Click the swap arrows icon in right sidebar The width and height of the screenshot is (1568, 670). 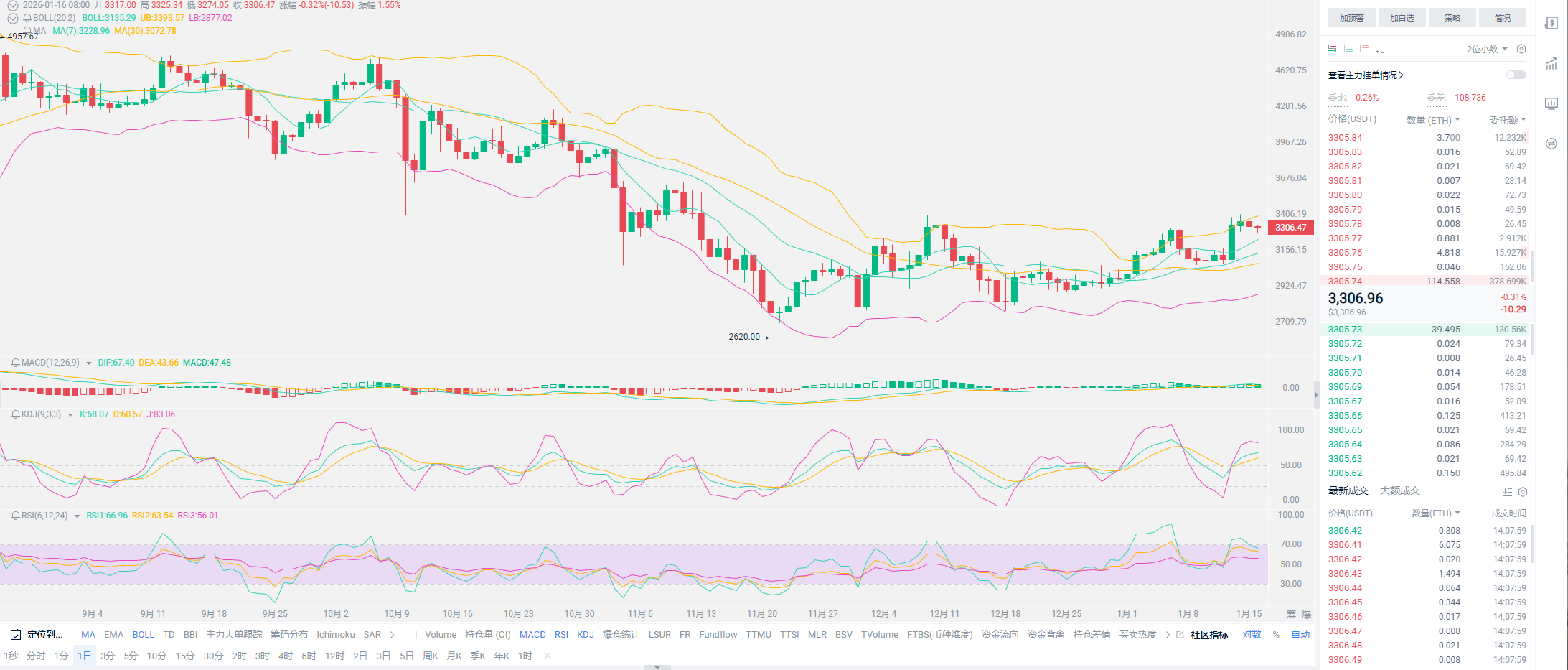pos(1551,144)
